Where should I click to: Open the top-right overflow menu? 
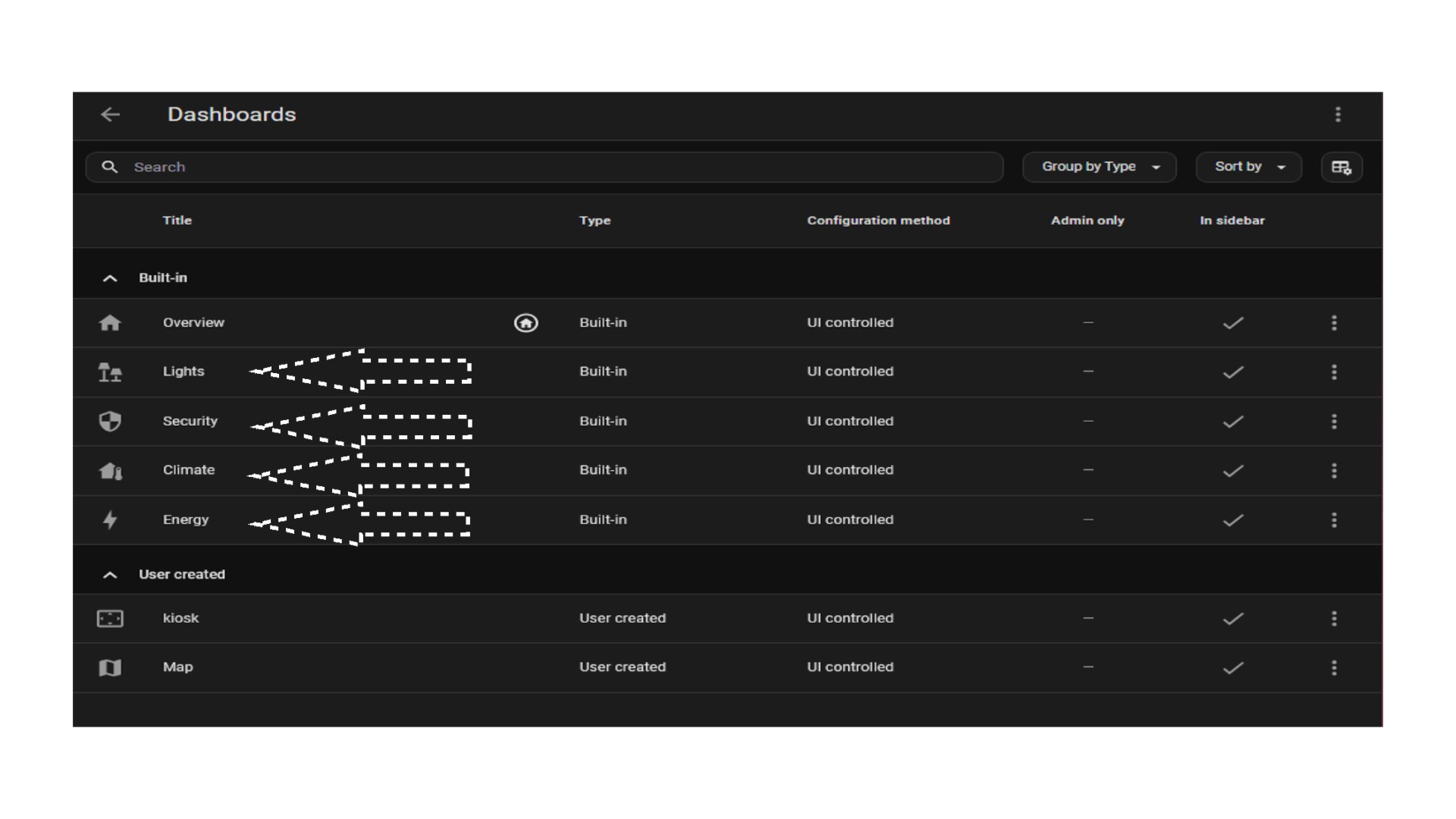click(1338, 115)
